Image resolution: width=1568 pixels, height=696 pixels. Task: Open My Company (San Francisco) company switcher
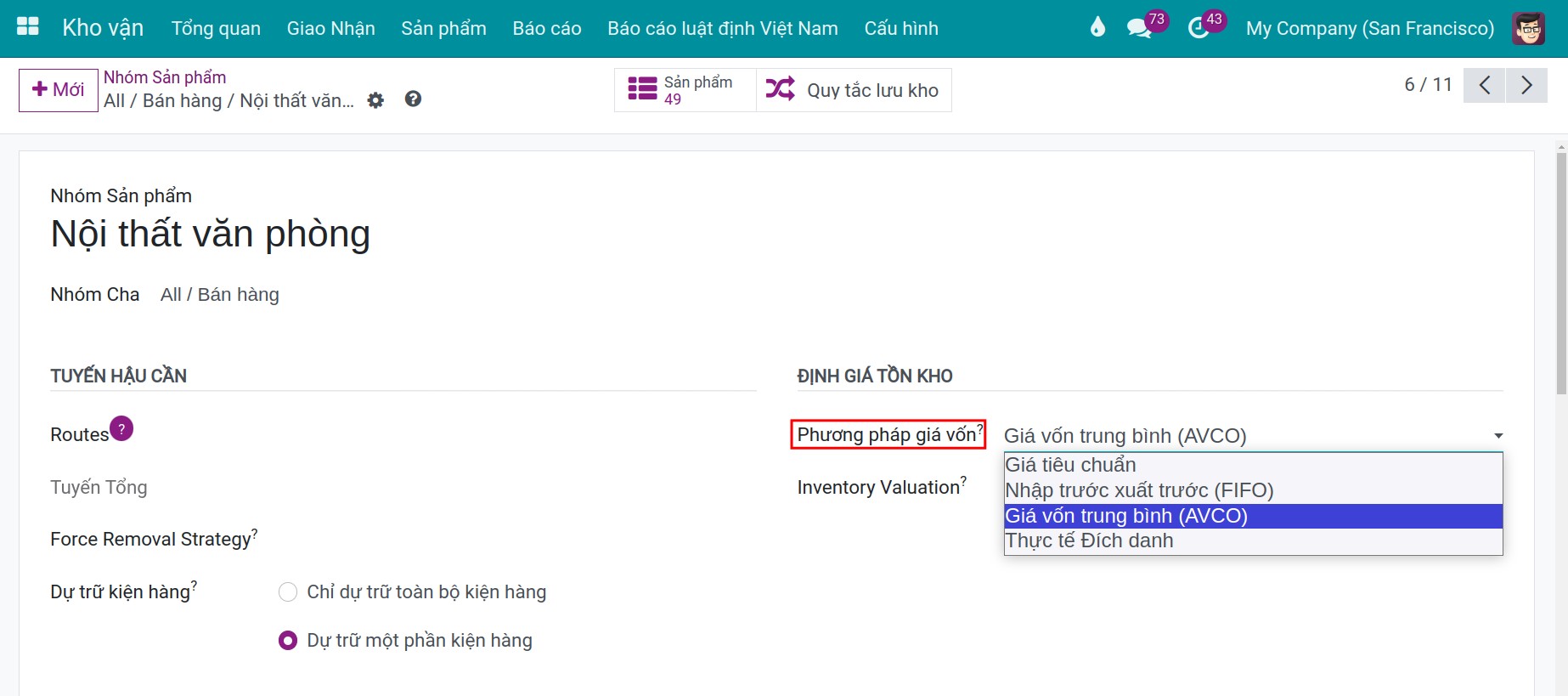click(x=1369, y=28)
